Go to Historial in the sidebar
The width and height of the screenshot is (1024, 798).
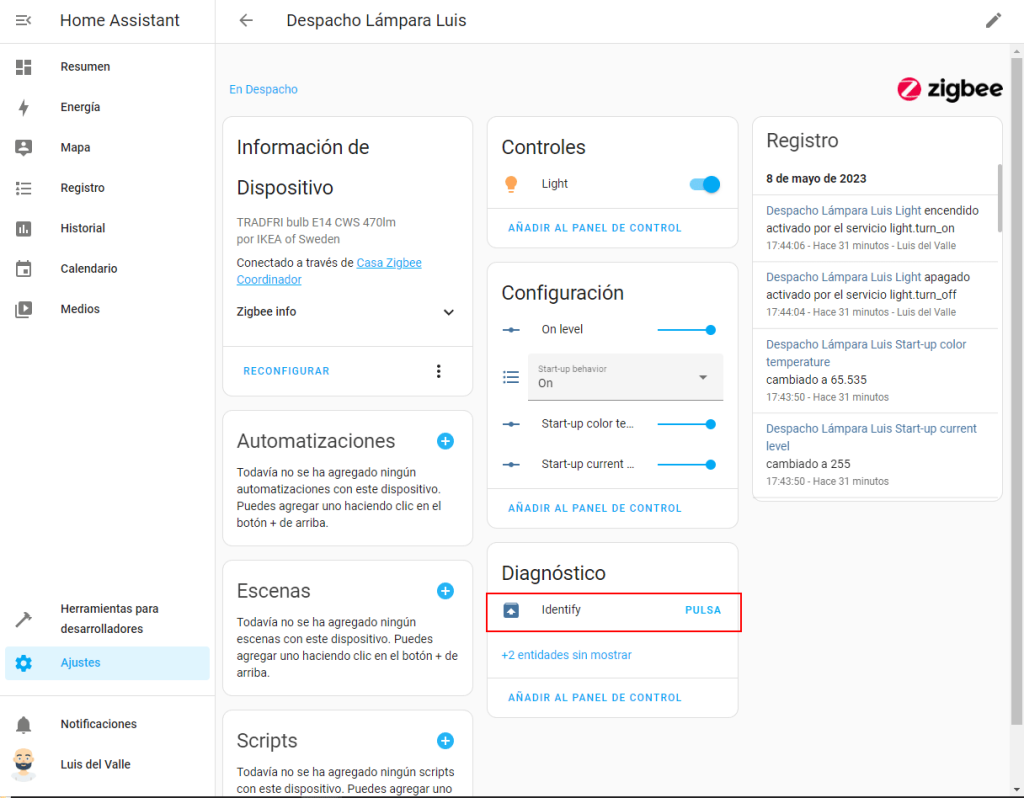pos(82,228)
